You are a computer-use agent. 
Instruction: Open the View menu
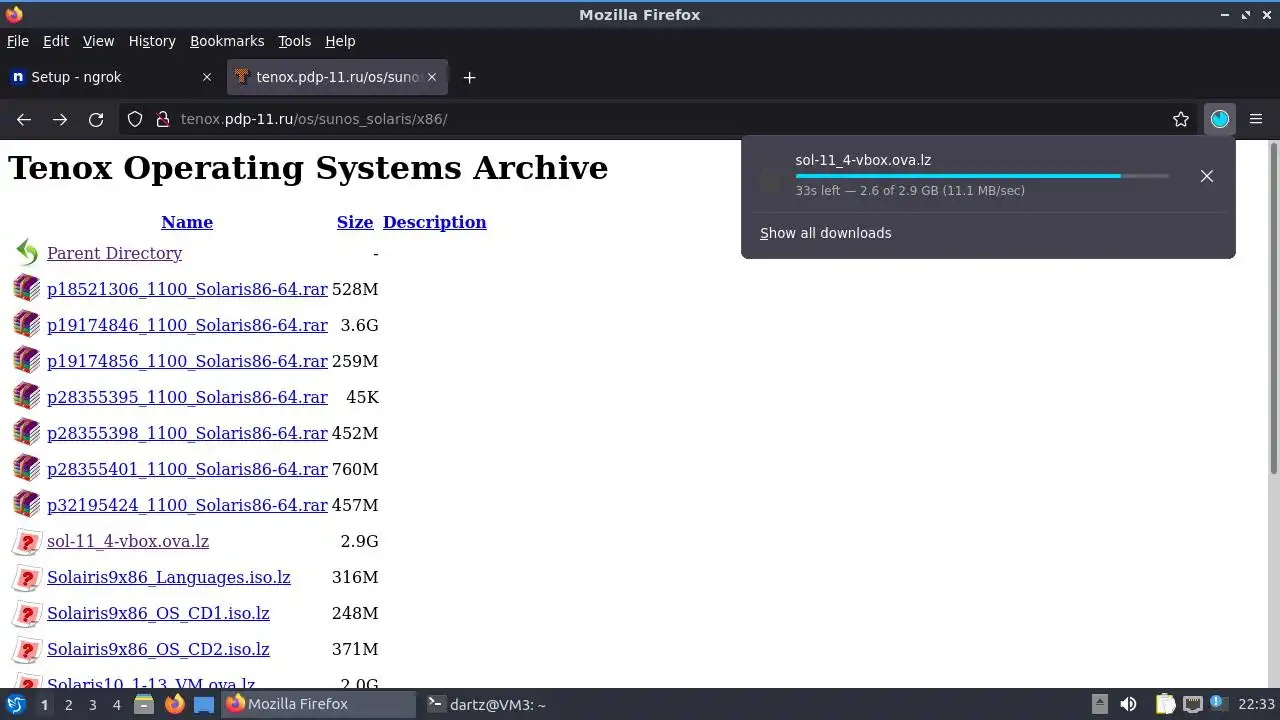[x=98, y=41]
